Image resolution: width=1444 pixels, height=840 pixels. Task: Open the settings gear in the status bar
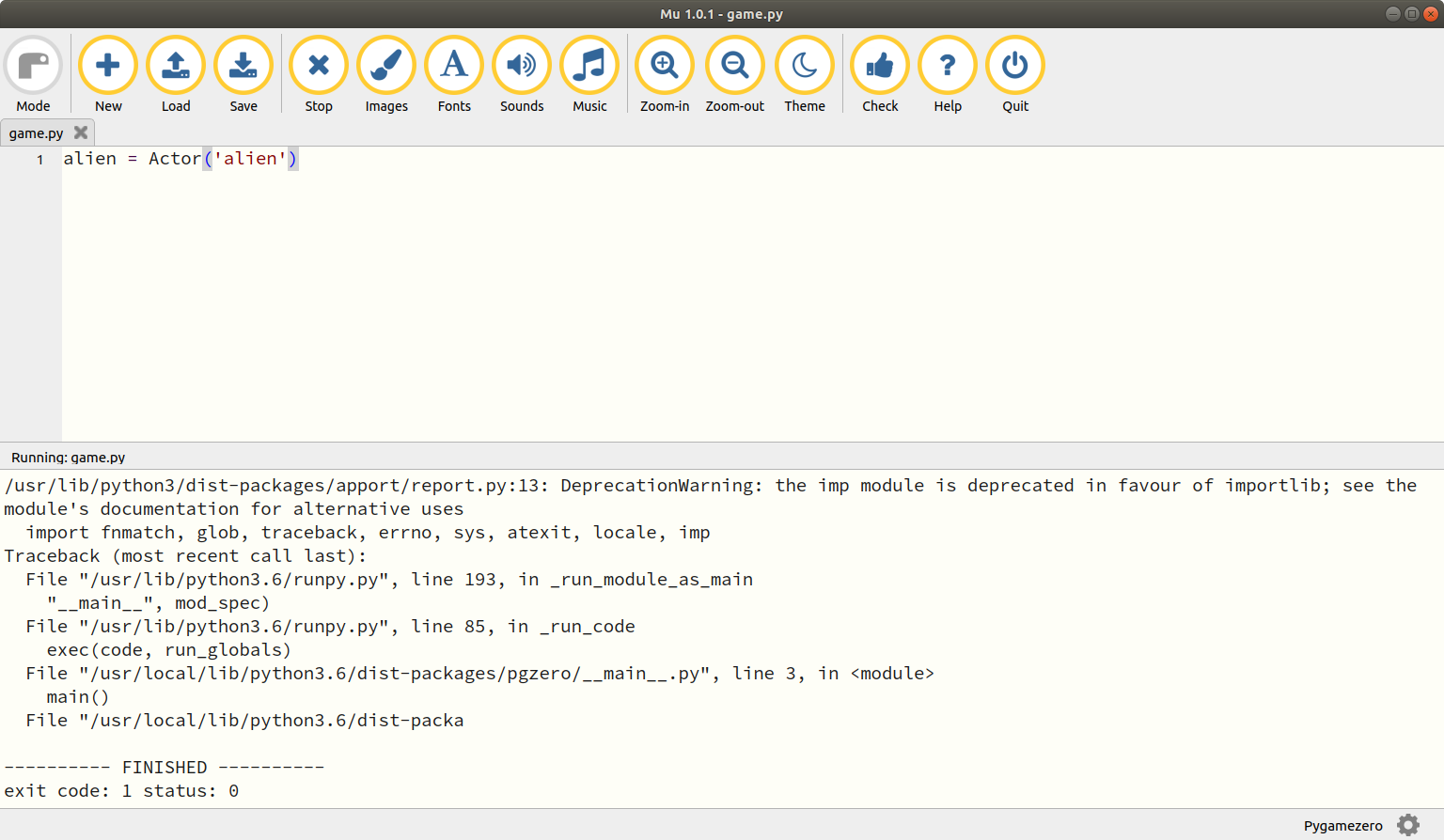click(x=1407, y=825)
